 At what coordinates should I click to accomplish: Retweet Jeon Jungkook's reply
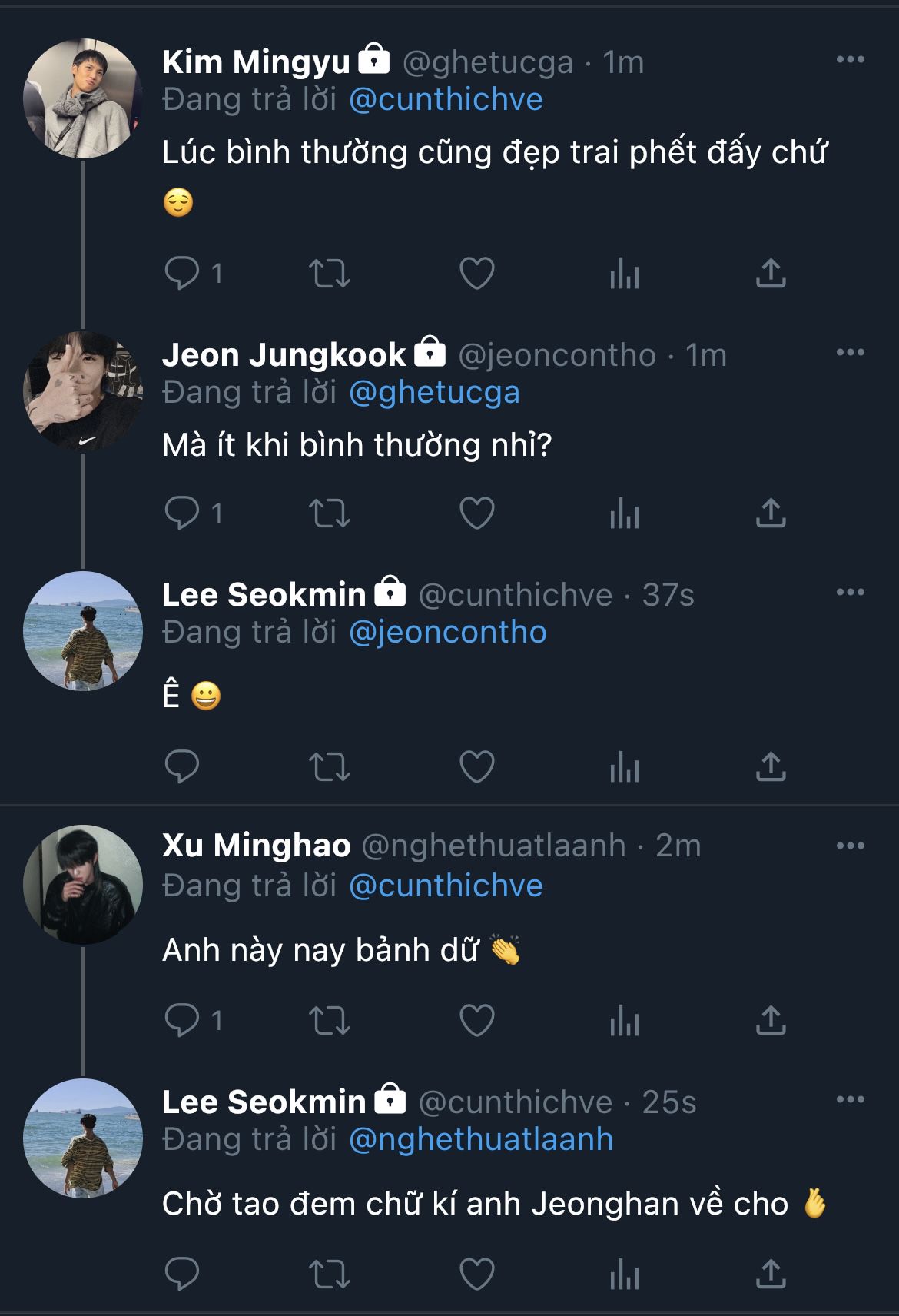(x=330, y=513)
